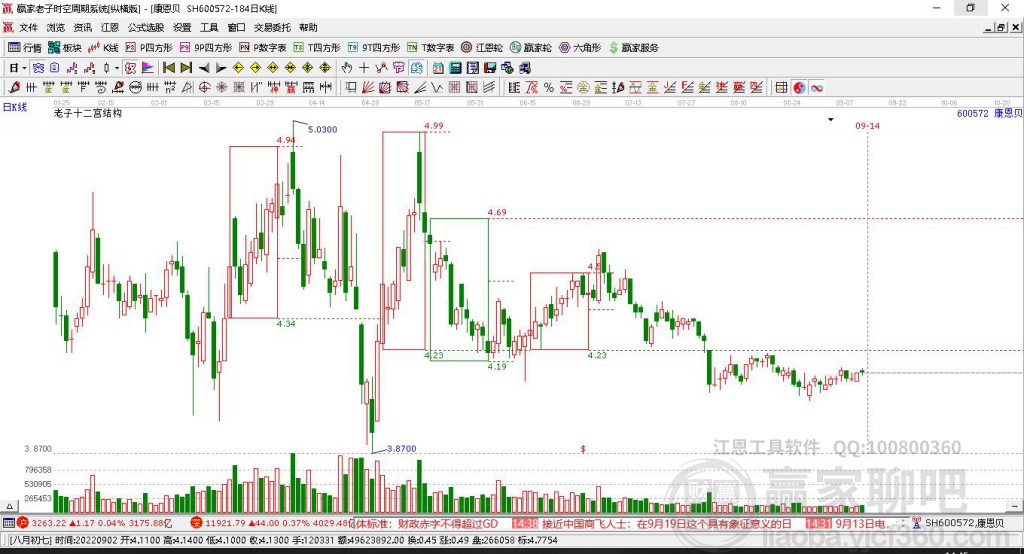Click the 日K线 label at chart corner

pos(15,107)
